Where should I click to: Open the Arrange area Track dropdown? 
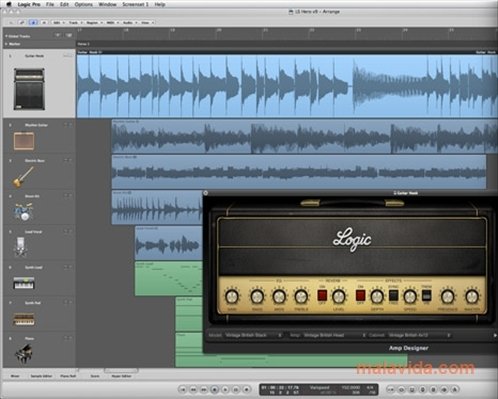[x=75, y=23]
